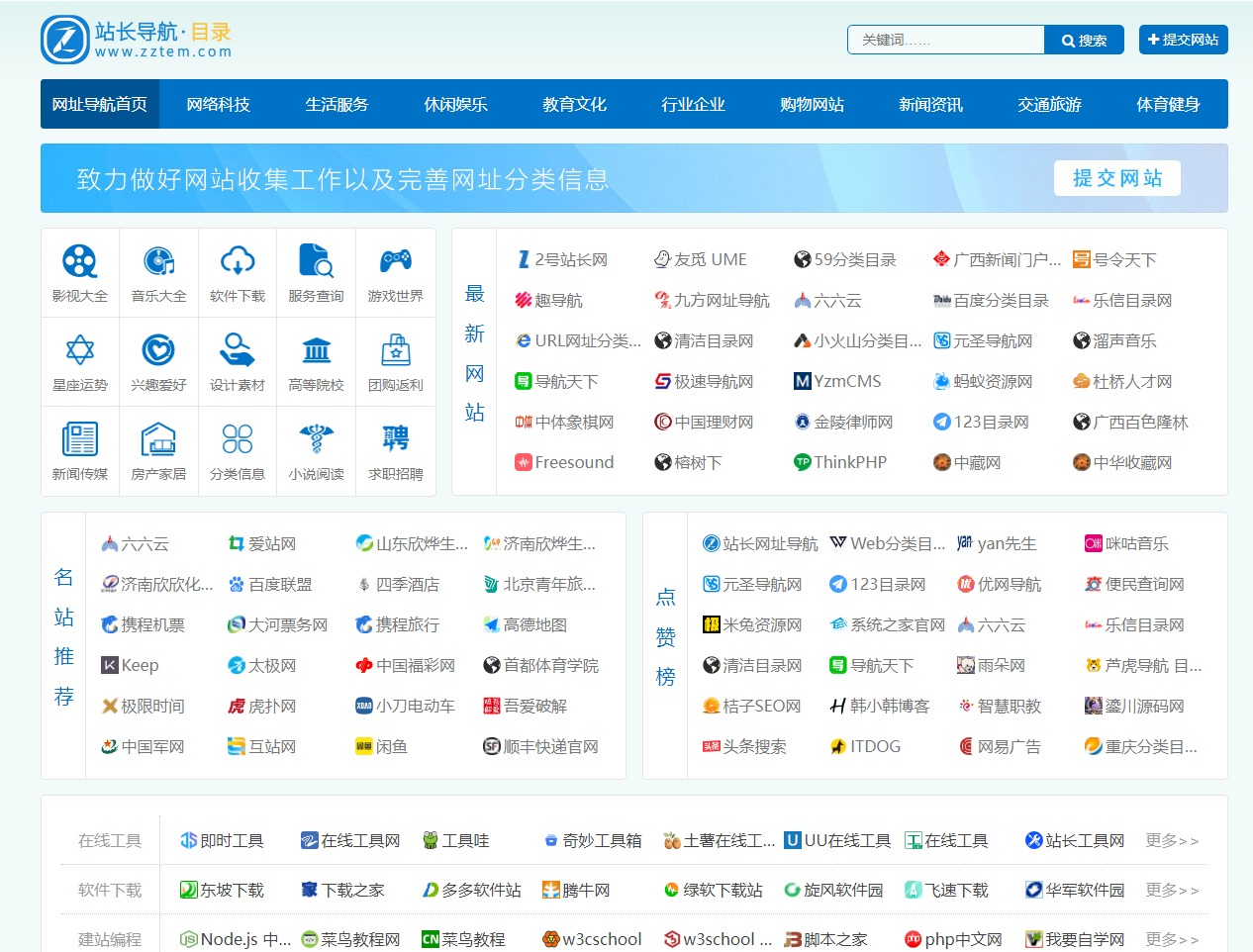Open the 设计素材 design materials icon

[x=238, y=360]
